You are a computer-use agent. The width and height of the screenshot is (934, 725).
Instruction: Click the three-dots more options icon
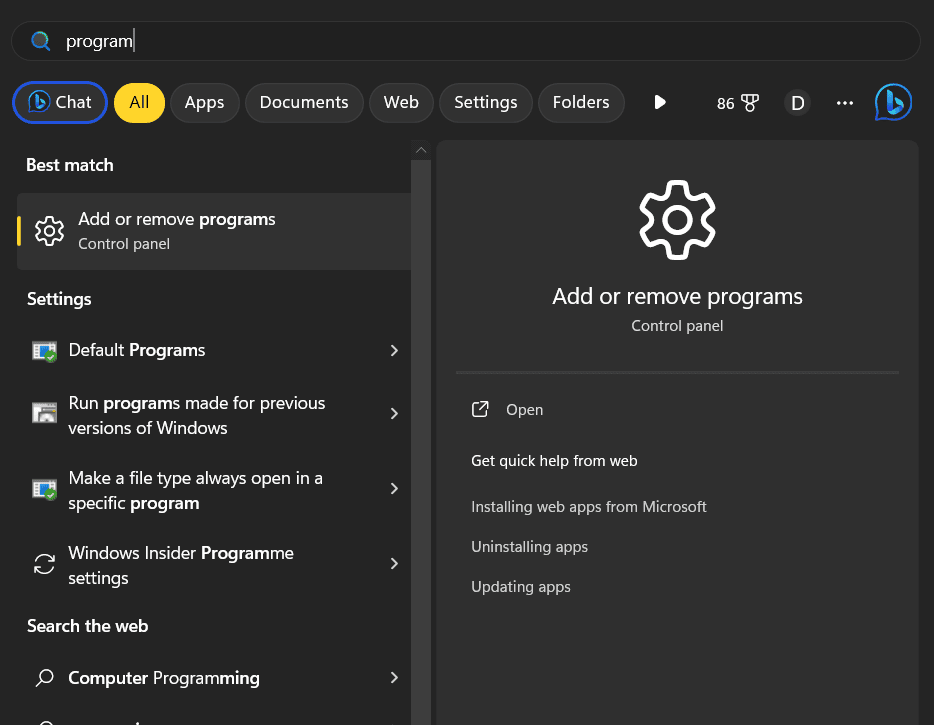845,103
